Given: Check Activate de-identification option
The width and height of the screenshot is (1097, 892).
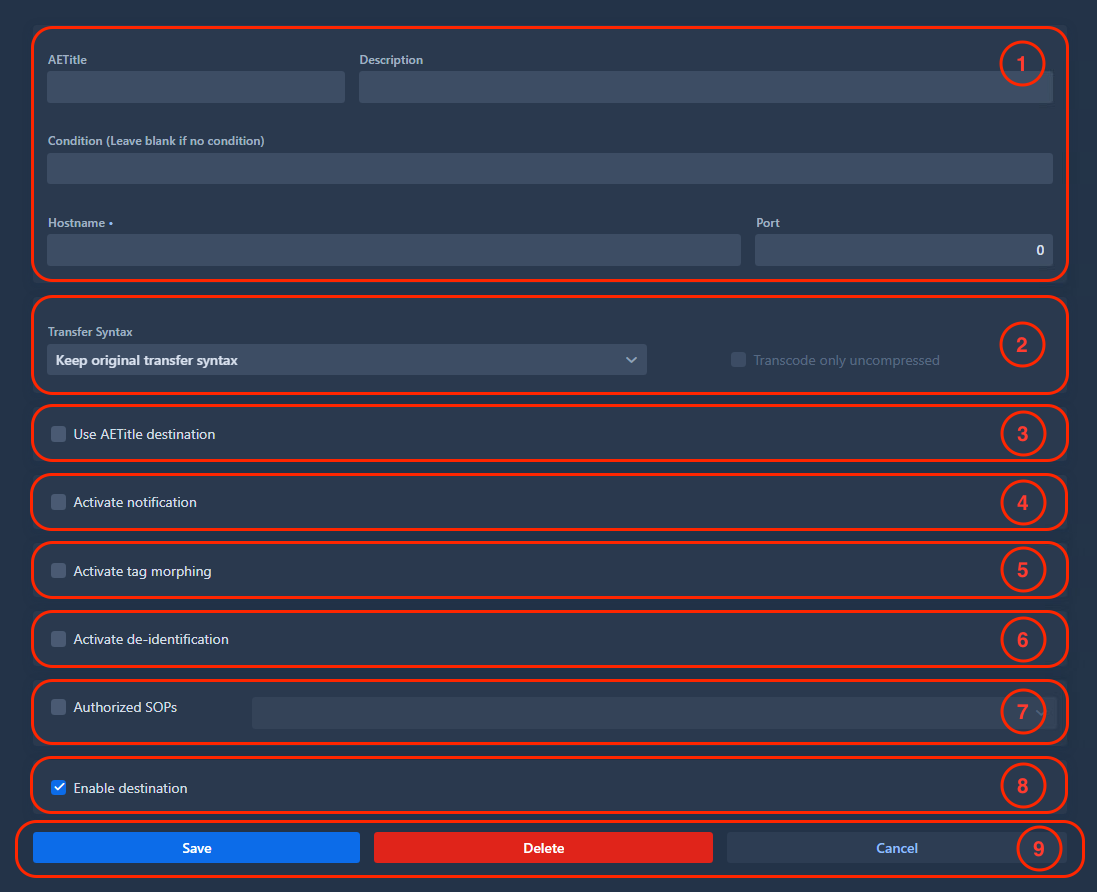Looking at the screenshot, I should click(x=59, y=639).
